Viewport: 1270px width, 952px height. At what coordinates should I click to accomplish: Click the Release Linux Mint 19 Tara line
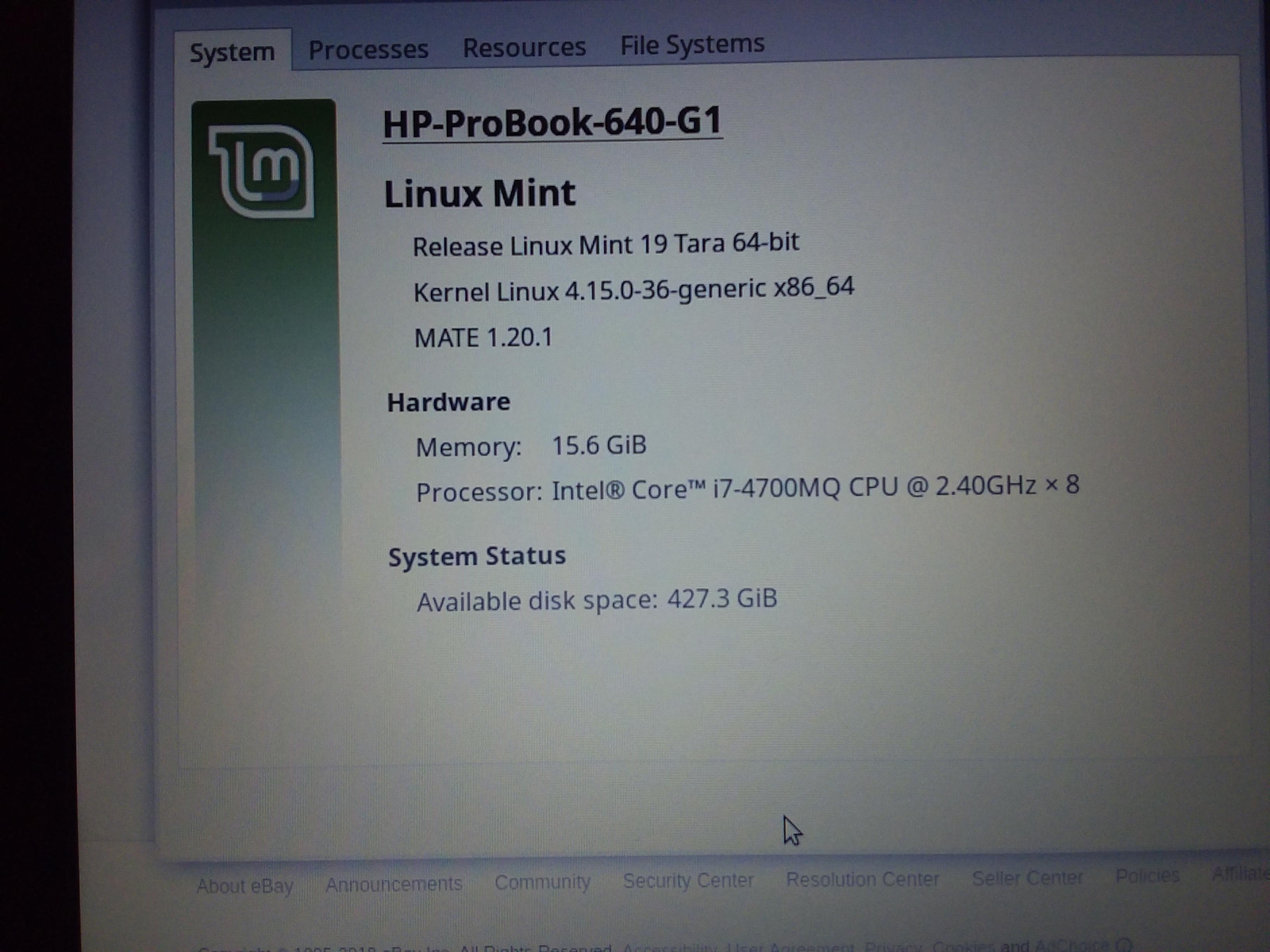coord(606,244)
